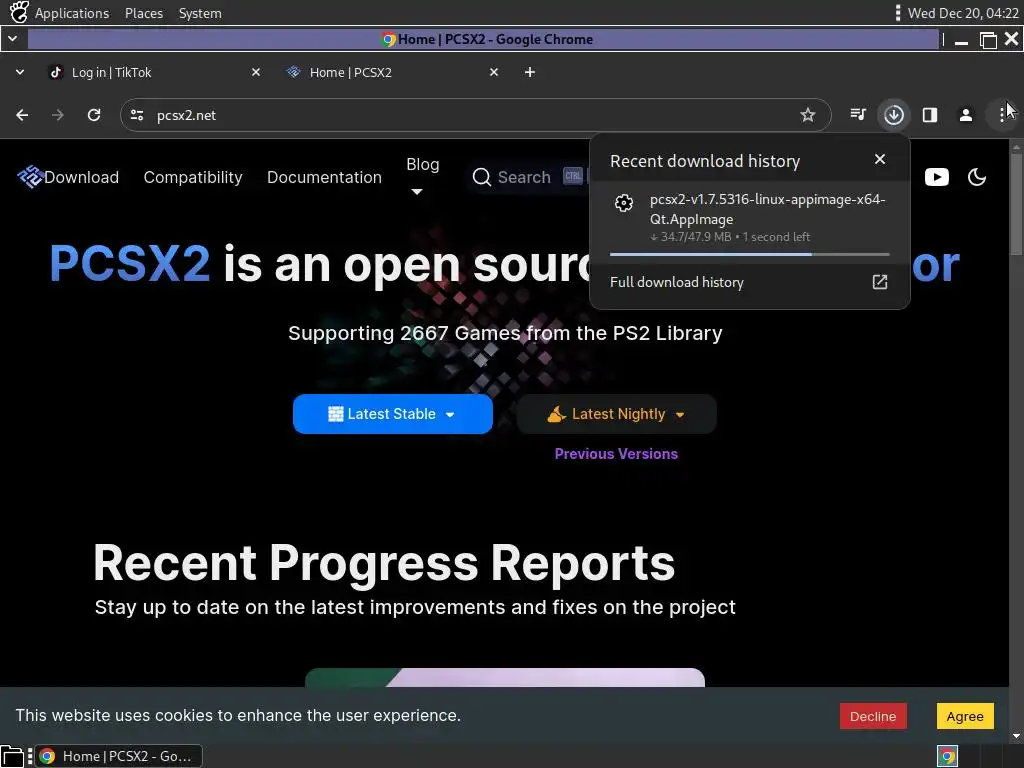Close the Home | PCSX2 tab
The width and height of the screenshot is (1024, 768).
pos(494,72)
